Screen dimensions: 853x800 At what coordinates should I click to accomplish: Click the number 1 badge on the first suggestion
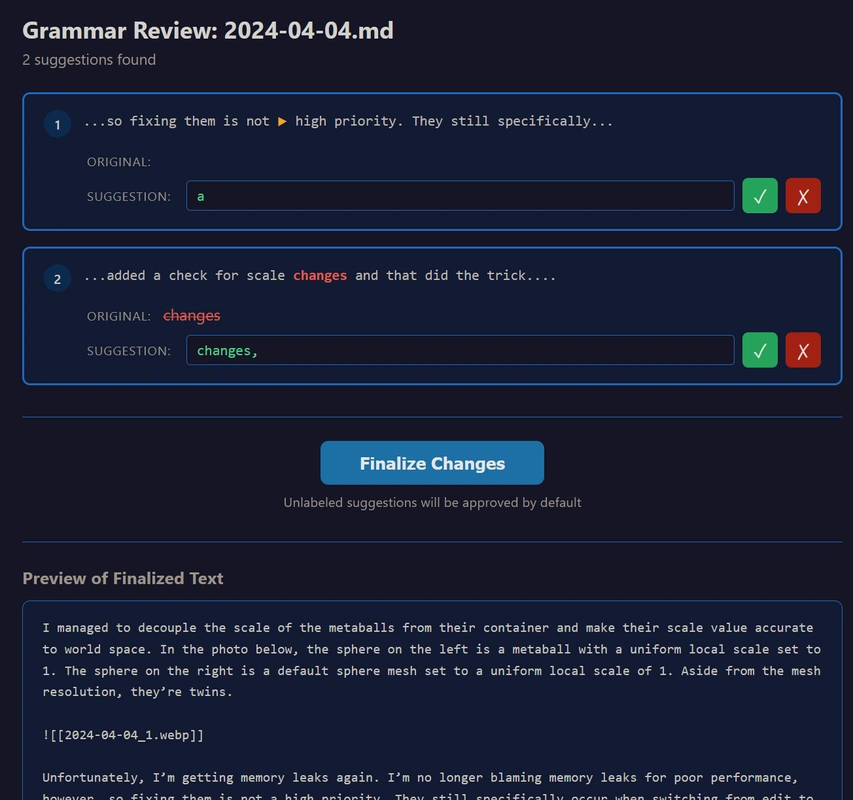click(57, 125)
